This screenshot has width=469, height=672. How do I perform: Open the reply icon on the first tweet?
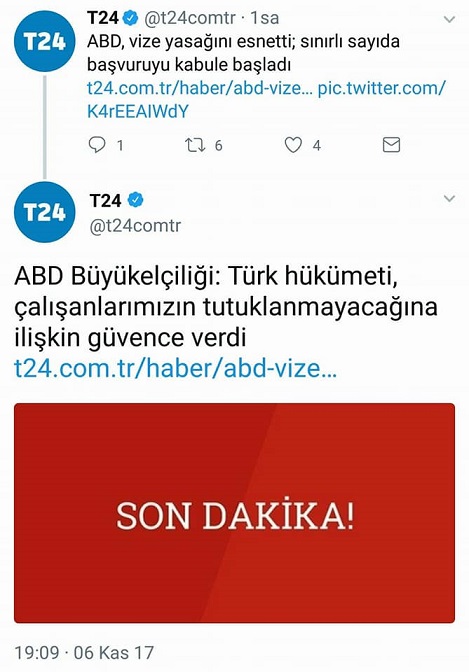pyautogui.click(x=97, y=145)
